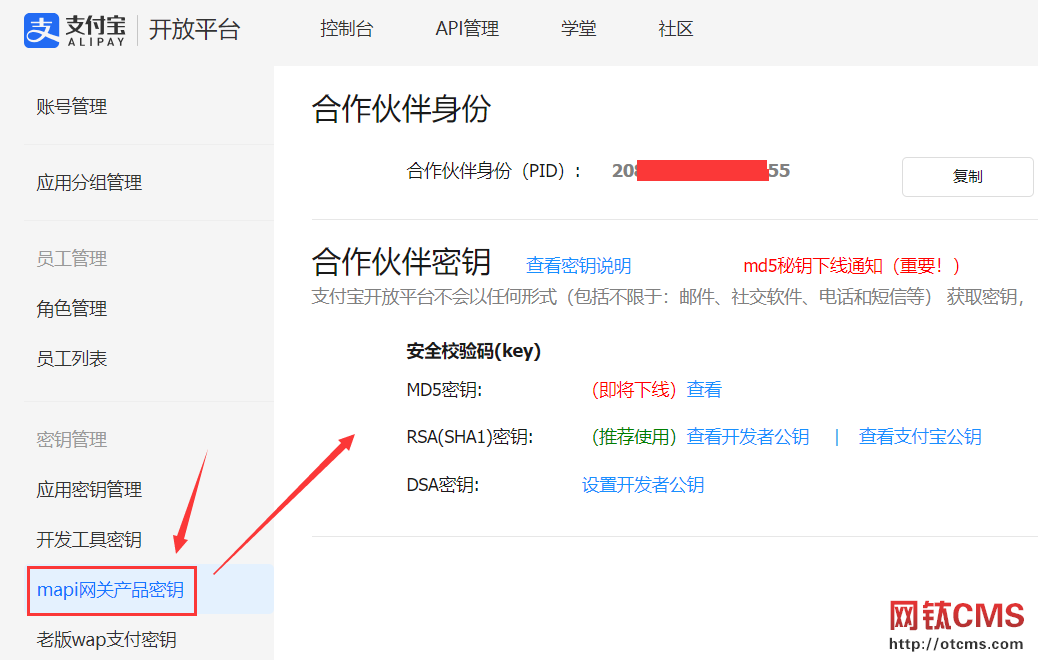The height and width of the screenshot is (660, 1038).
Task: Open the 控制台 menu item
Action: [347, 29]
